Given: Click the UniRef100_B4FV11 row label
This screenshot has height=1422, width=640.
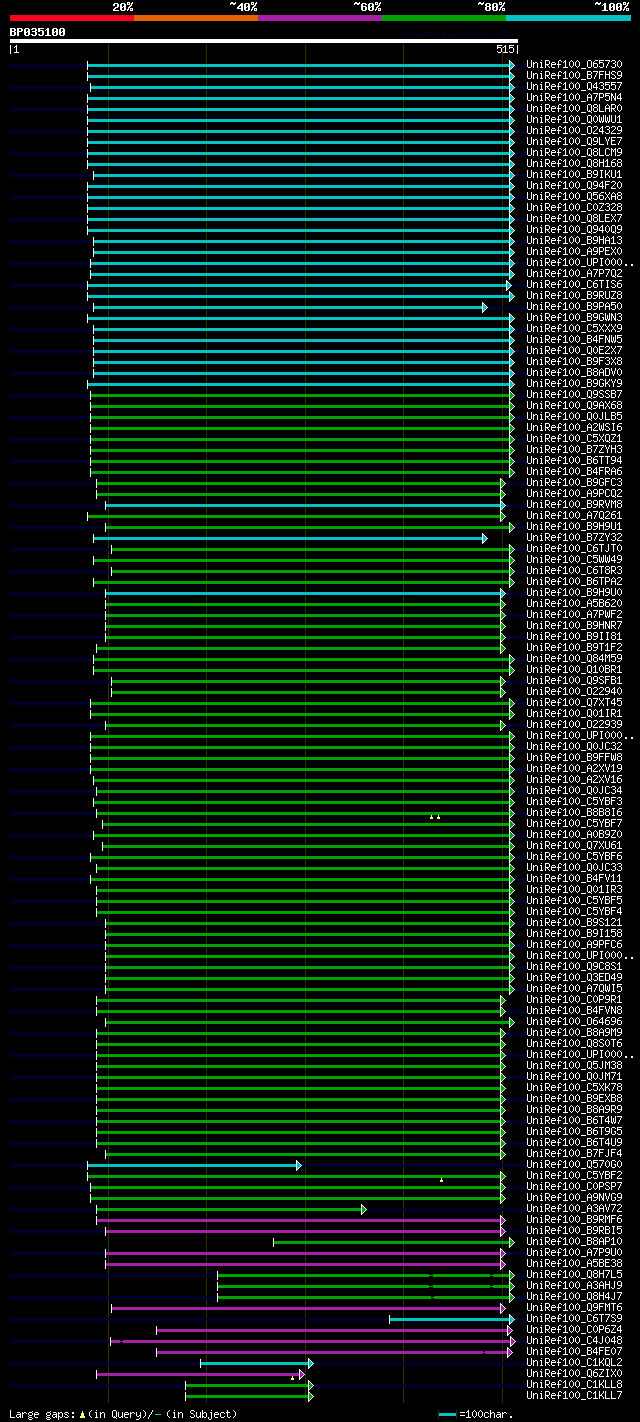Looking at the screenshot, I should click(x=574, y=879).
